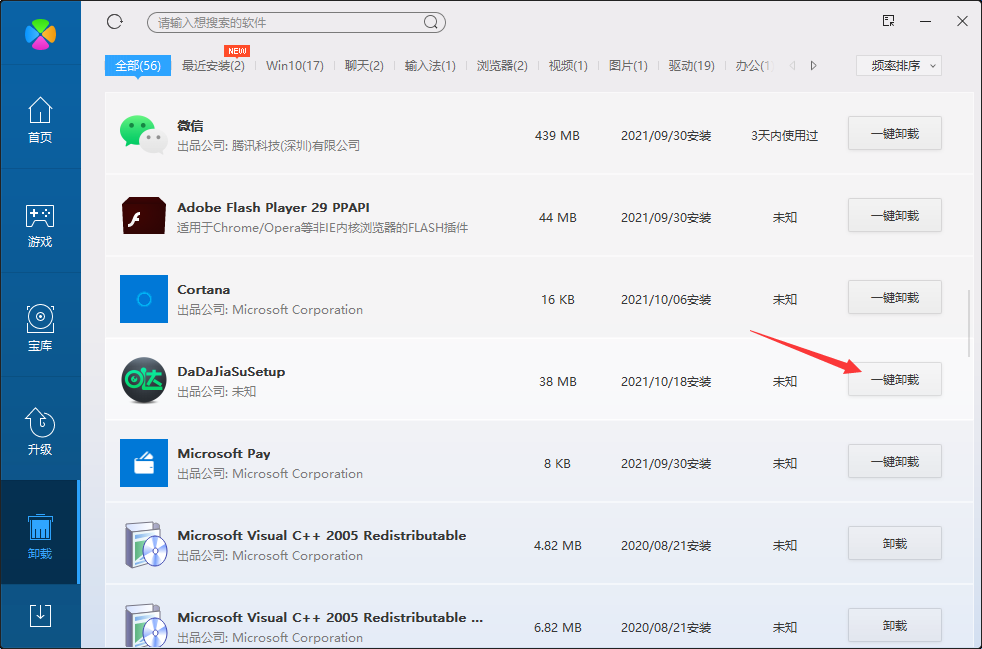This screenshot has height=649, width=982.
Task: Click the Cortana app icon
Action: coord(144,299)
